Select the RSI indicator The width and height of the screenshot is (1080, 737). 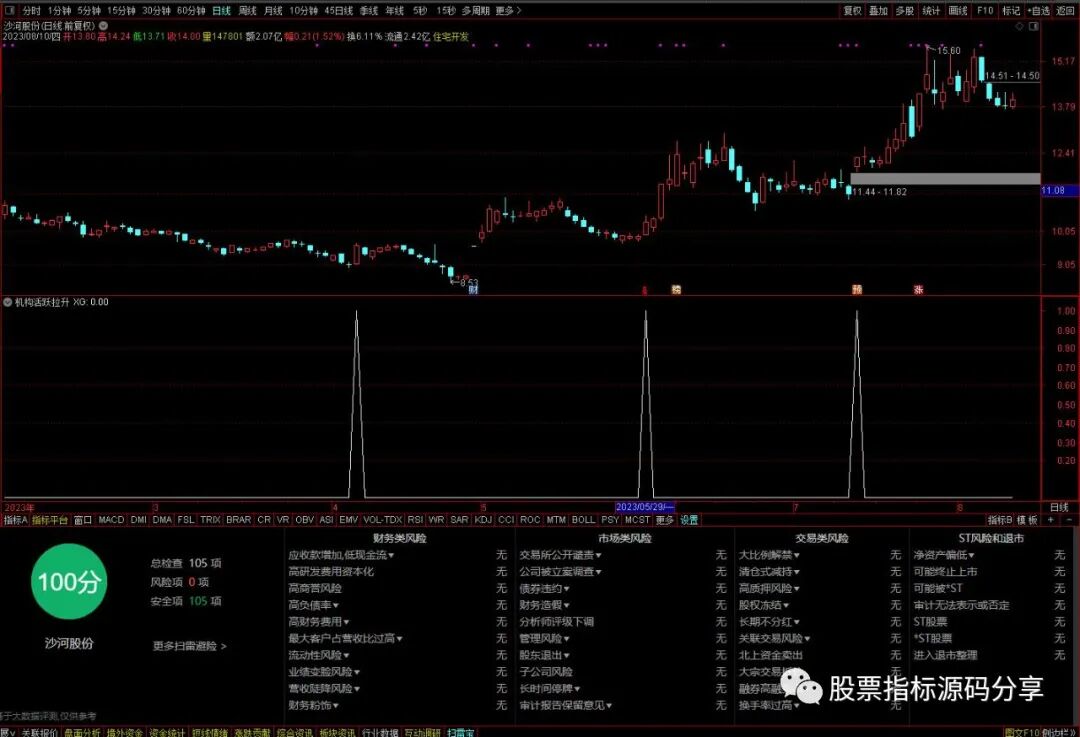tap(415, 520)
